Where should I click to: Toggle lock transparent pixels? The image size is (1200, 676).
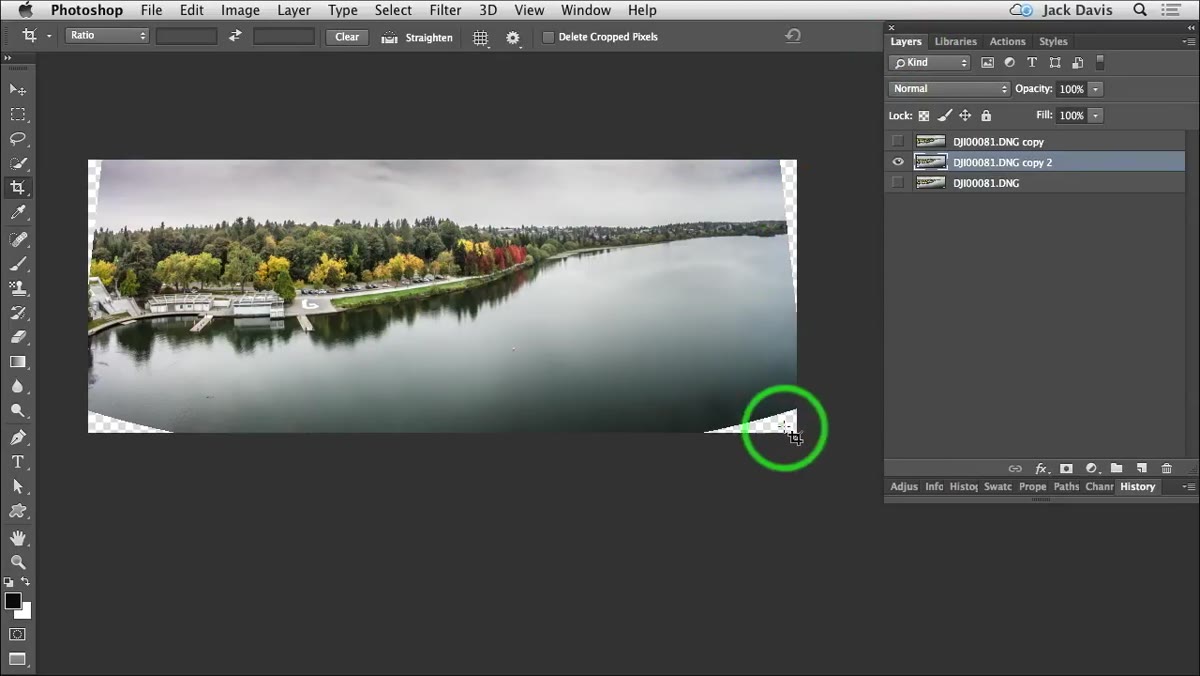pyautogui.click(x=924, y=116)
